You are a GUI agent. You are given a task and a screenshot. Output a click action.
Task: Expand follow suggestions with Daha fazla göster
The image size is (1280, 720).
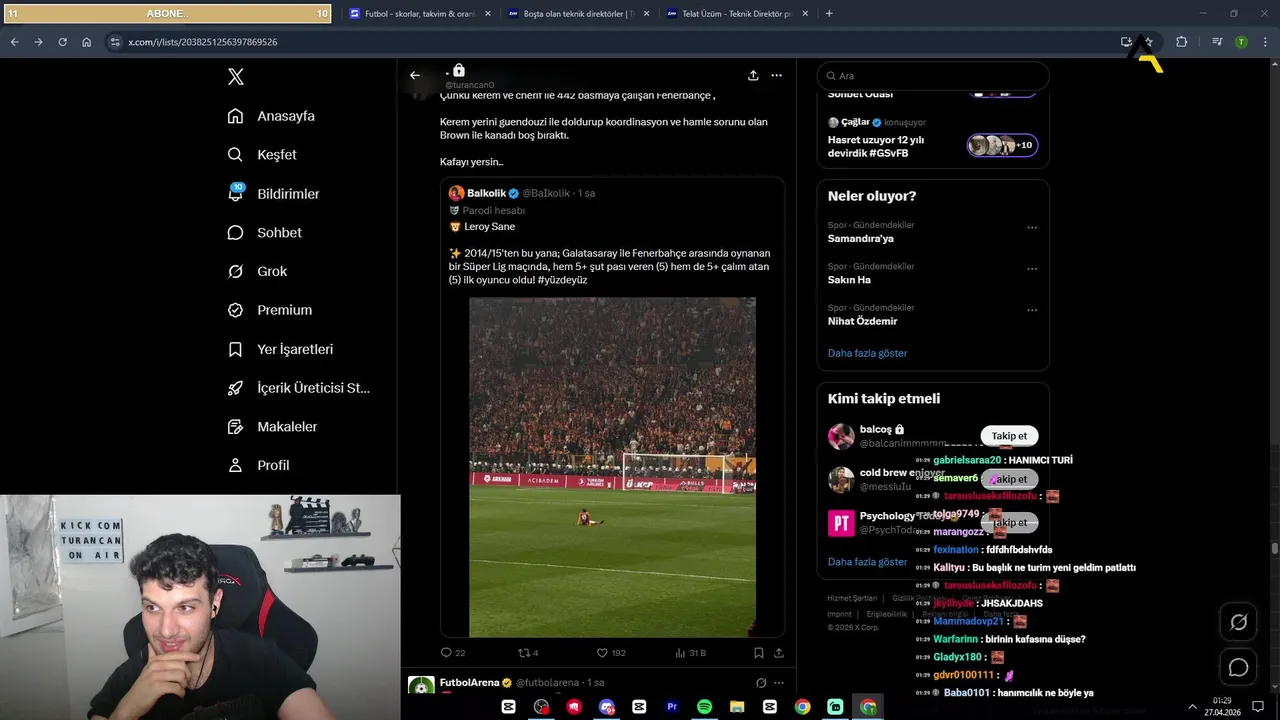(x=867, y=562)
